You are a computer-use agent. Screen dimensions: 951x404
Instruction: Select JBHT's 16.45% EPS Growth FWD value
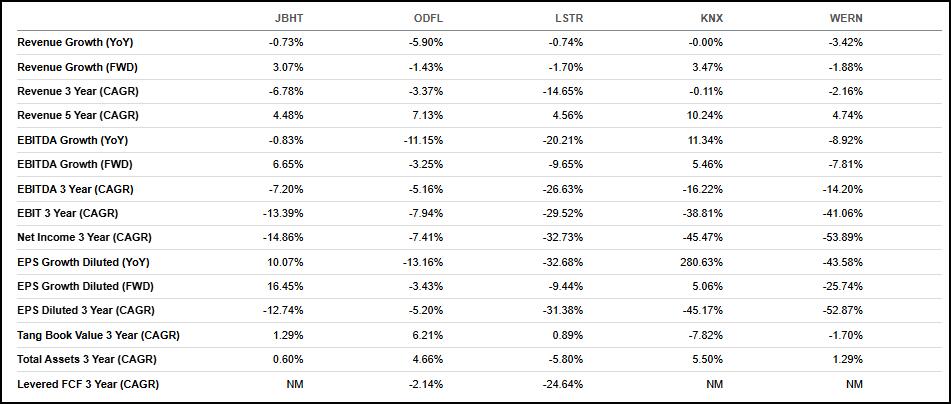[285, 286]
